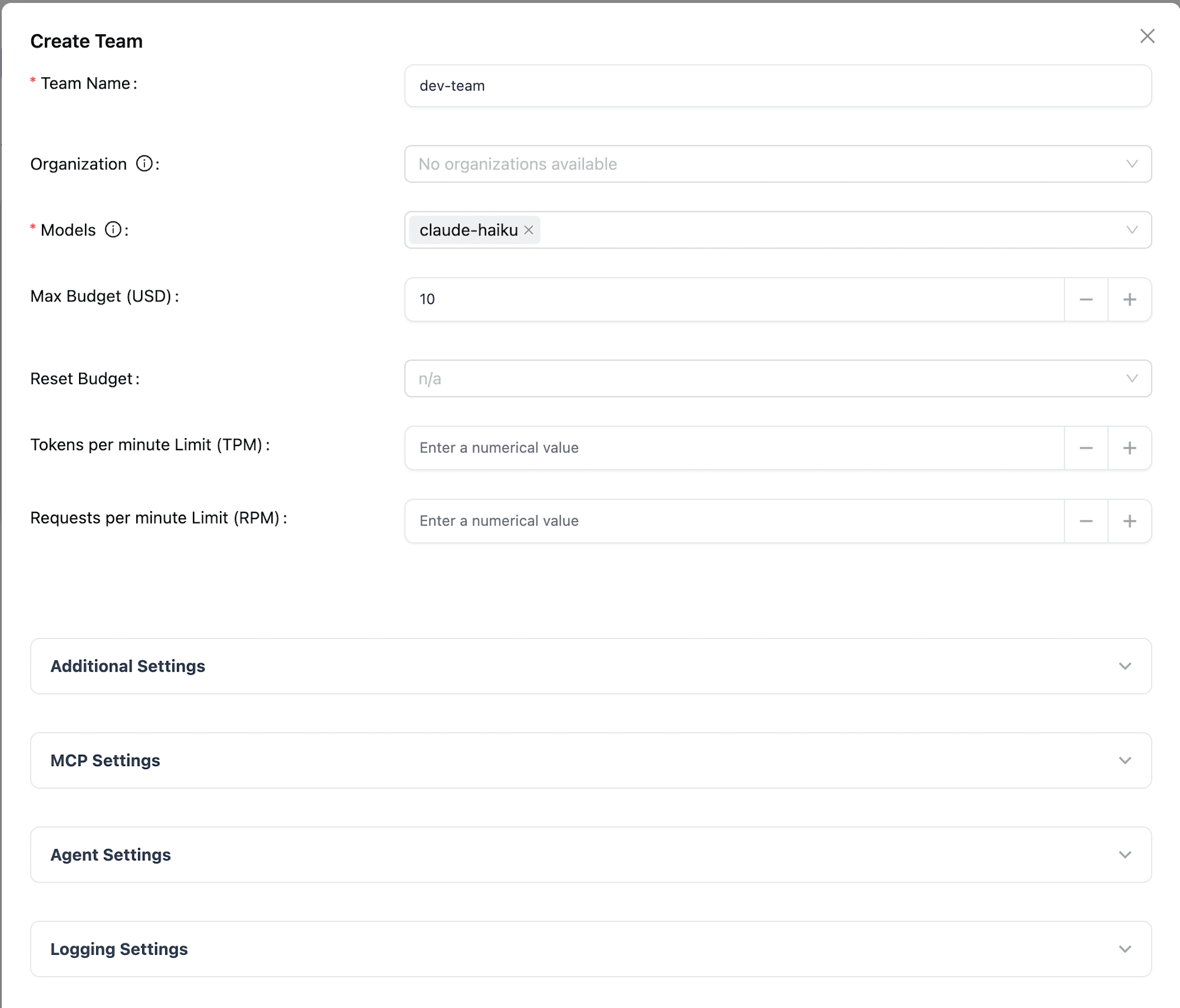Click the Models info icon
Viewport: 1180px width, 1008px height.
[113, 230]
